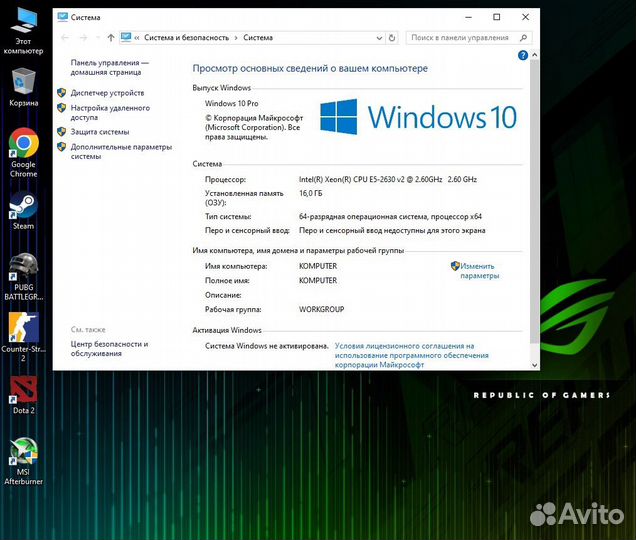The width and height of the screenshot is (636, 540).
Task: Open Центр безопасности и обслуживания
Action: pos(109,349)
